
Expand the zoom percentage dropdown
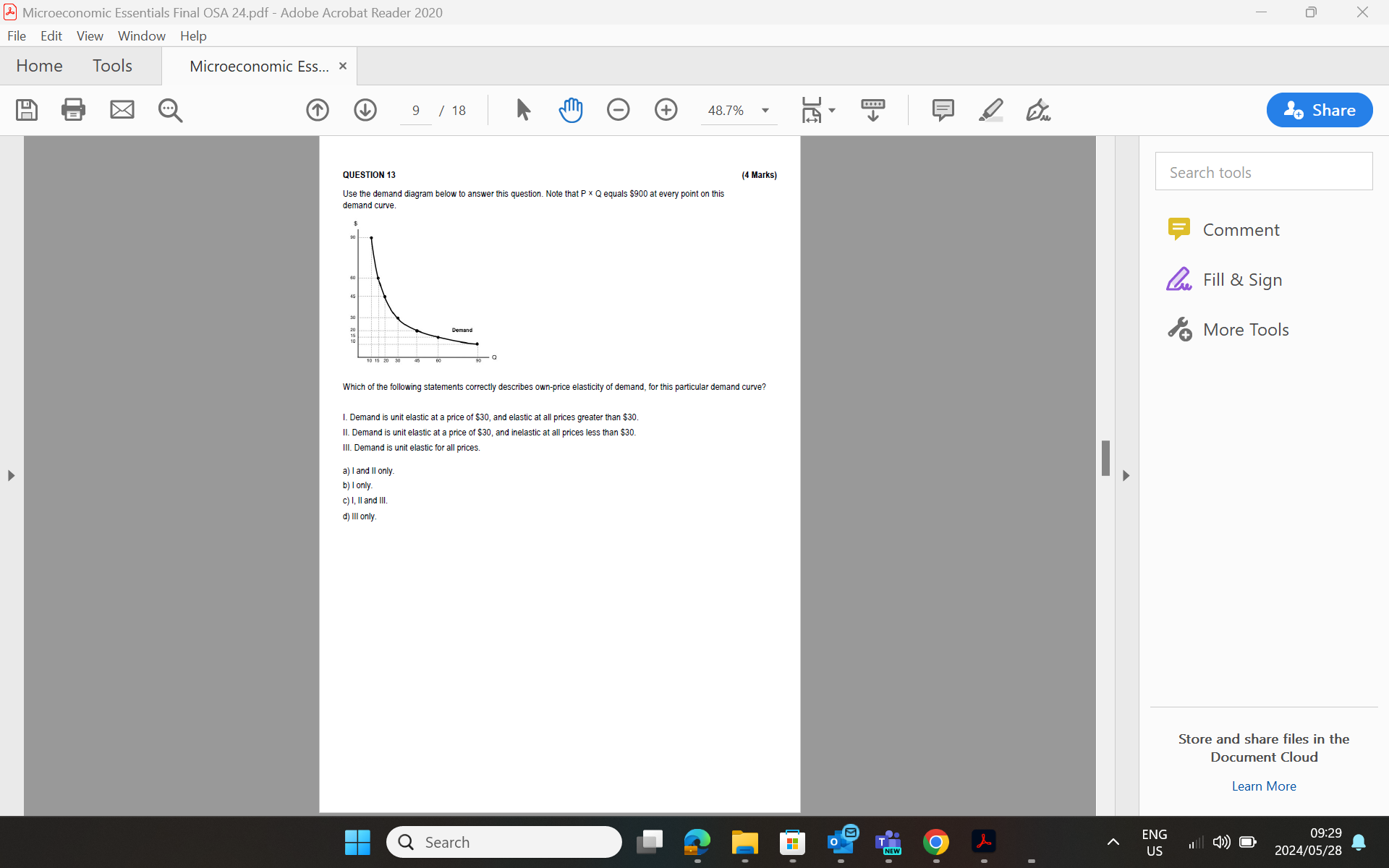click(x=765, y=111)
